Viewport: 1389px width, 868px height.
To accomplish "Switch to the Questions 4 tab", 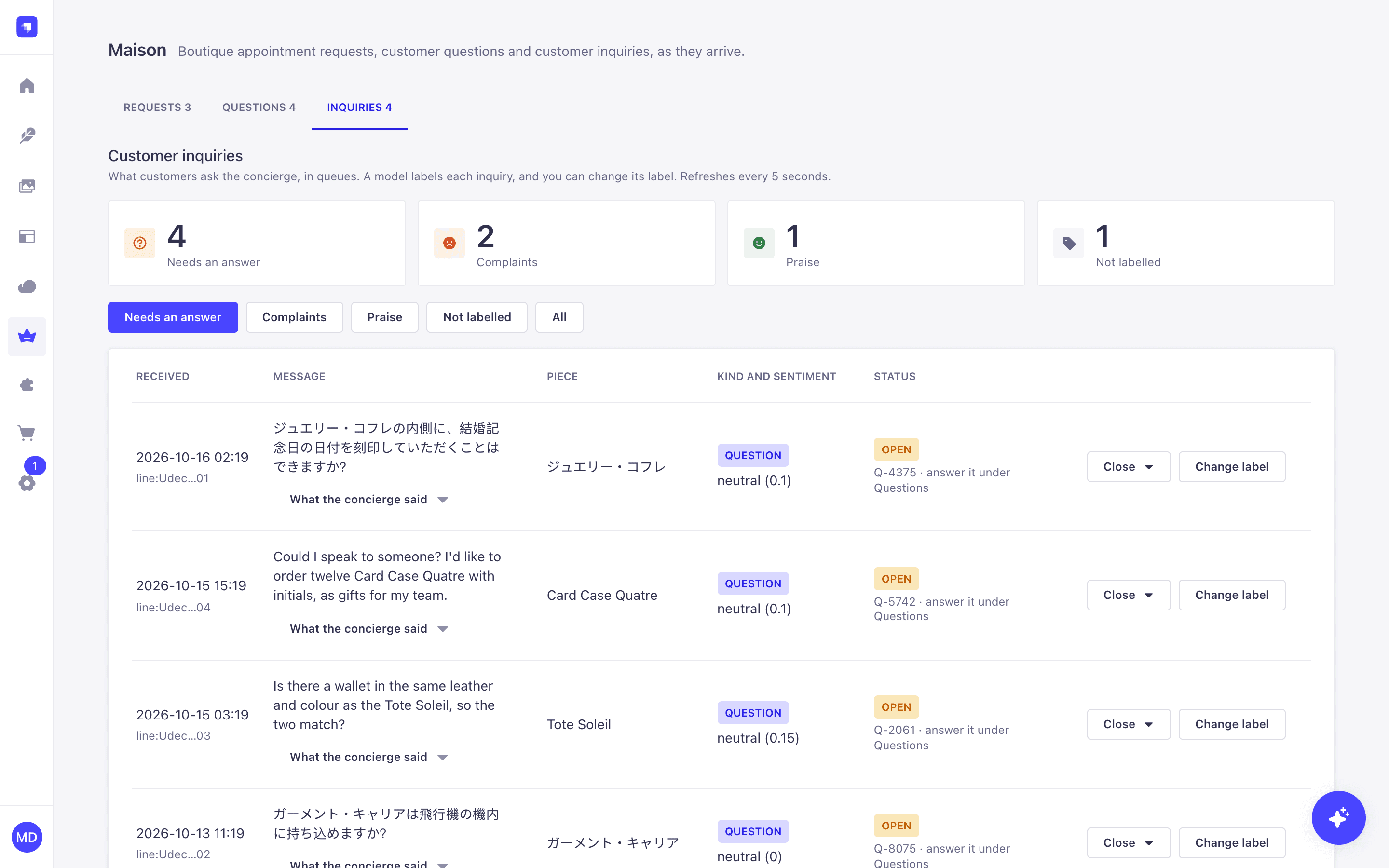I will tap(259, 108).
